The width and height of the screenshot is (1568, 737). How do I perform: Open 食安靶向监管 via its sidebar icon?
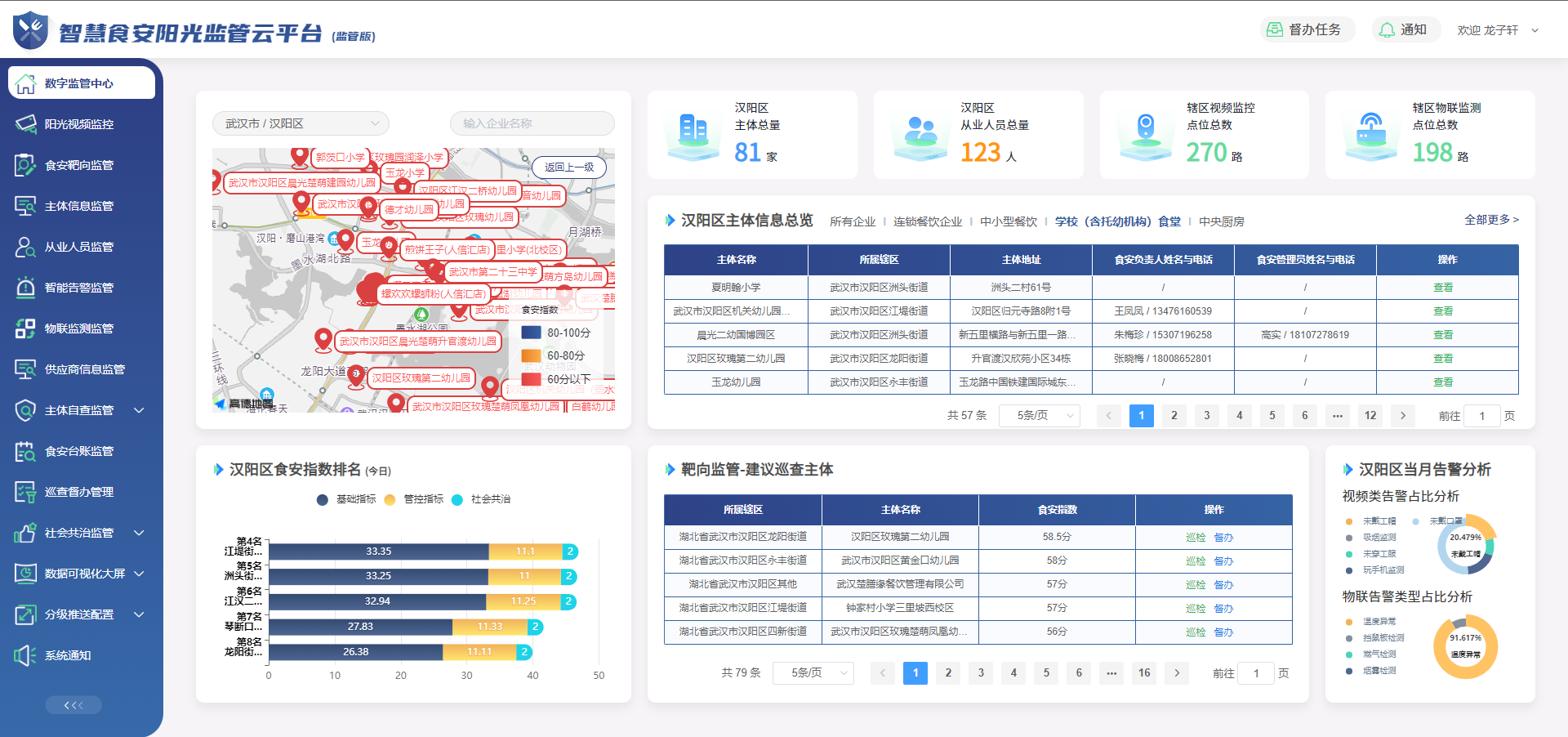point(26,165)
